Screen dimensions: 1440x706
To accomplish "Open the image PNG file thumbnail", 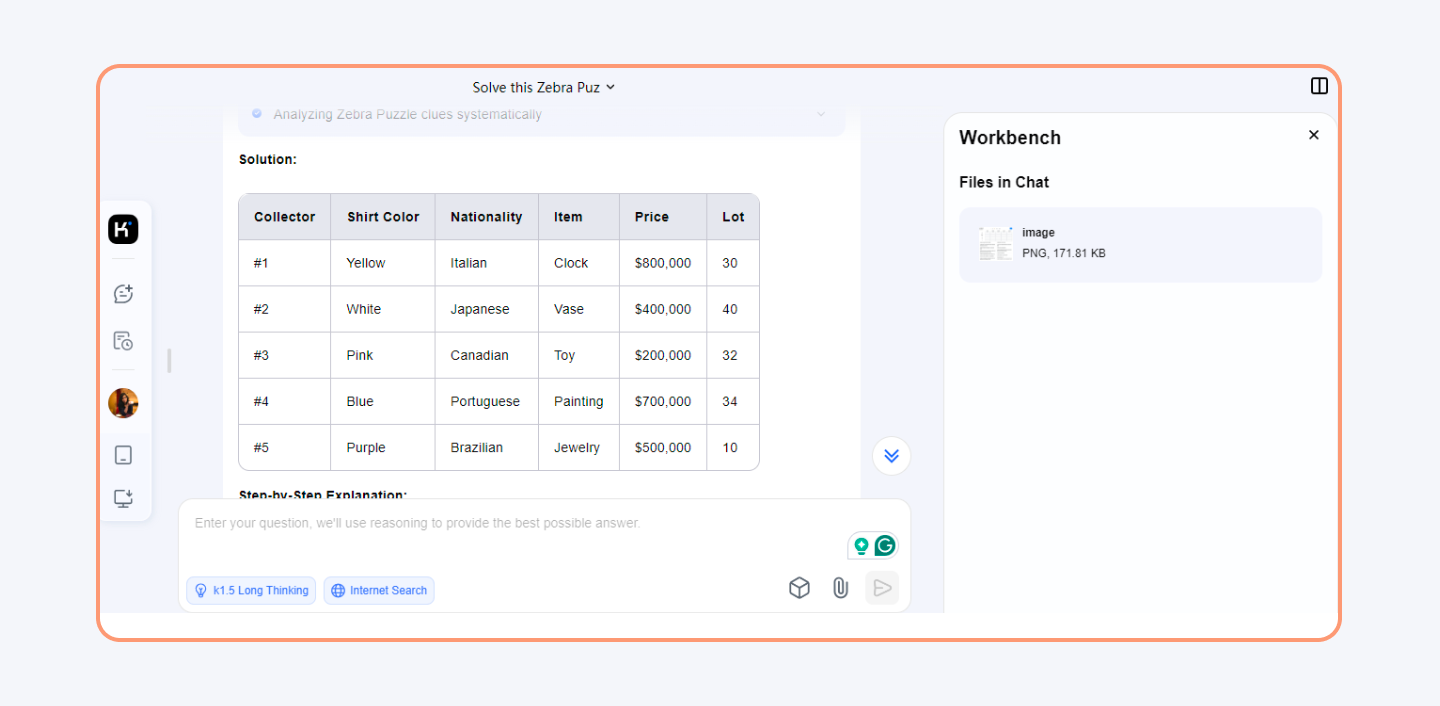I will pos(996,244).
